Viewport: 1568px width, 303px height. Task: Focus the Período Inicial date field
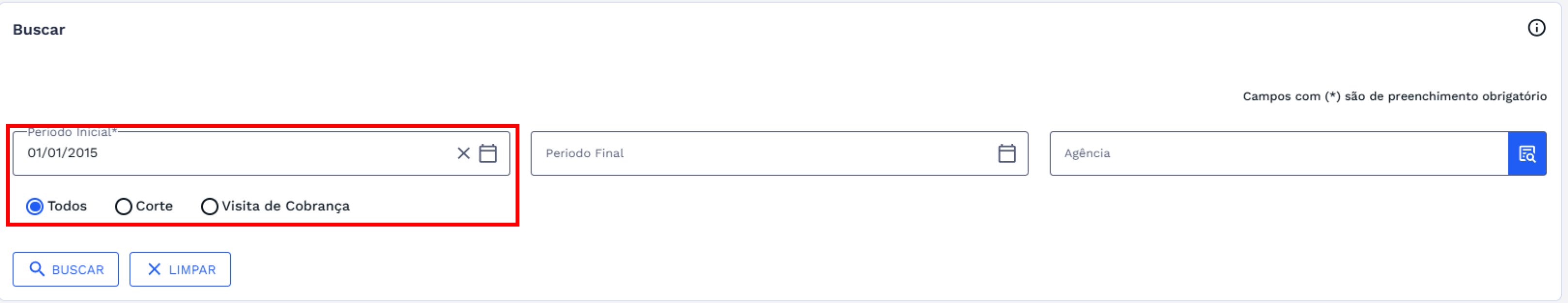(x=231, y=153)
